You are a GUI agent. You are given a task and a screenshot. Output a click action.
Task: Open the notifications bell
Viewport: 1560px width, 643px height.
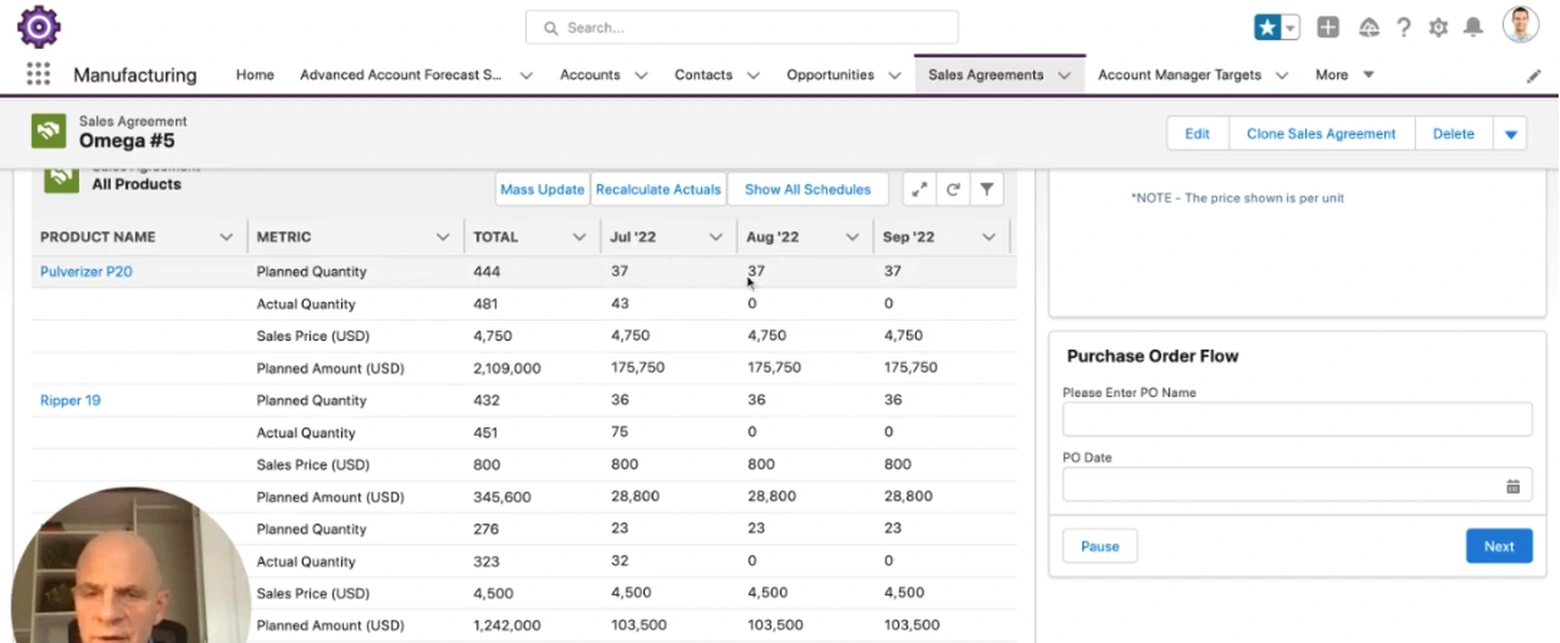(1473, 28)
